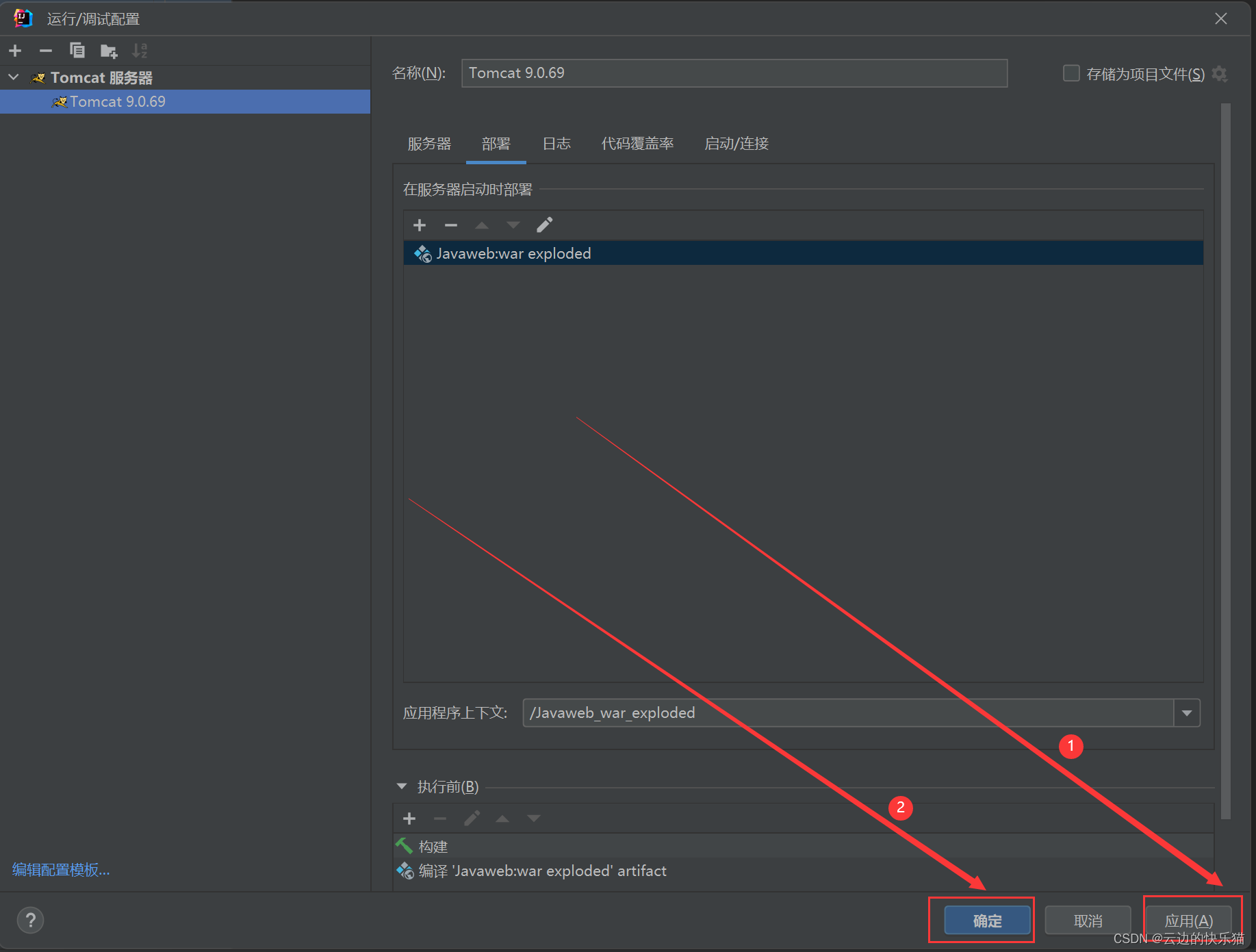This screenshot has height=952, width=1256.
Task: Select the 构建 before-launch task
Action: point(804,847)
